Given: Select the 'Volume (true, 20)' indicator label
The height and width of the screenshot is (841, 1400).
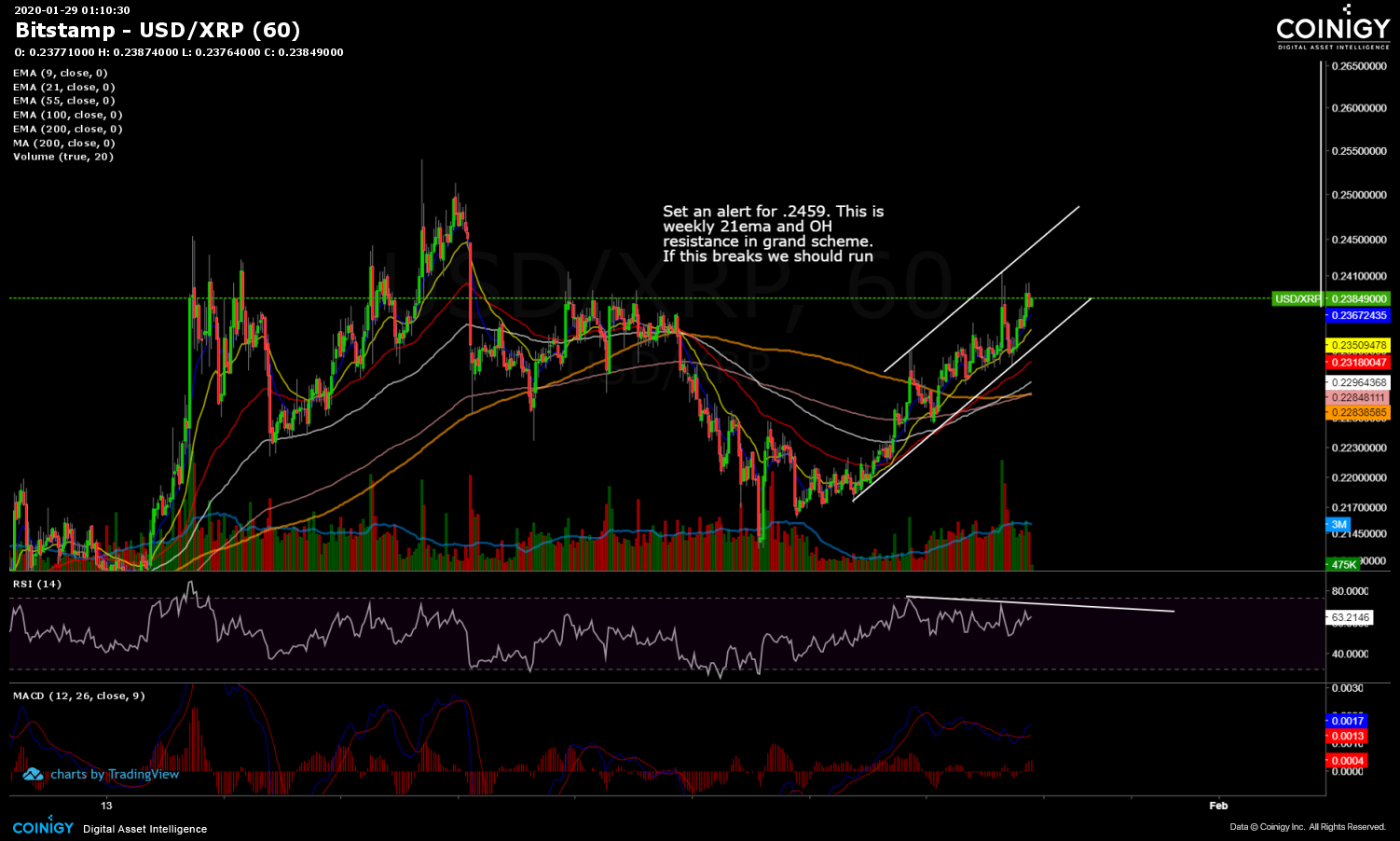Looking at the screenshot, I should pos(63,157).
